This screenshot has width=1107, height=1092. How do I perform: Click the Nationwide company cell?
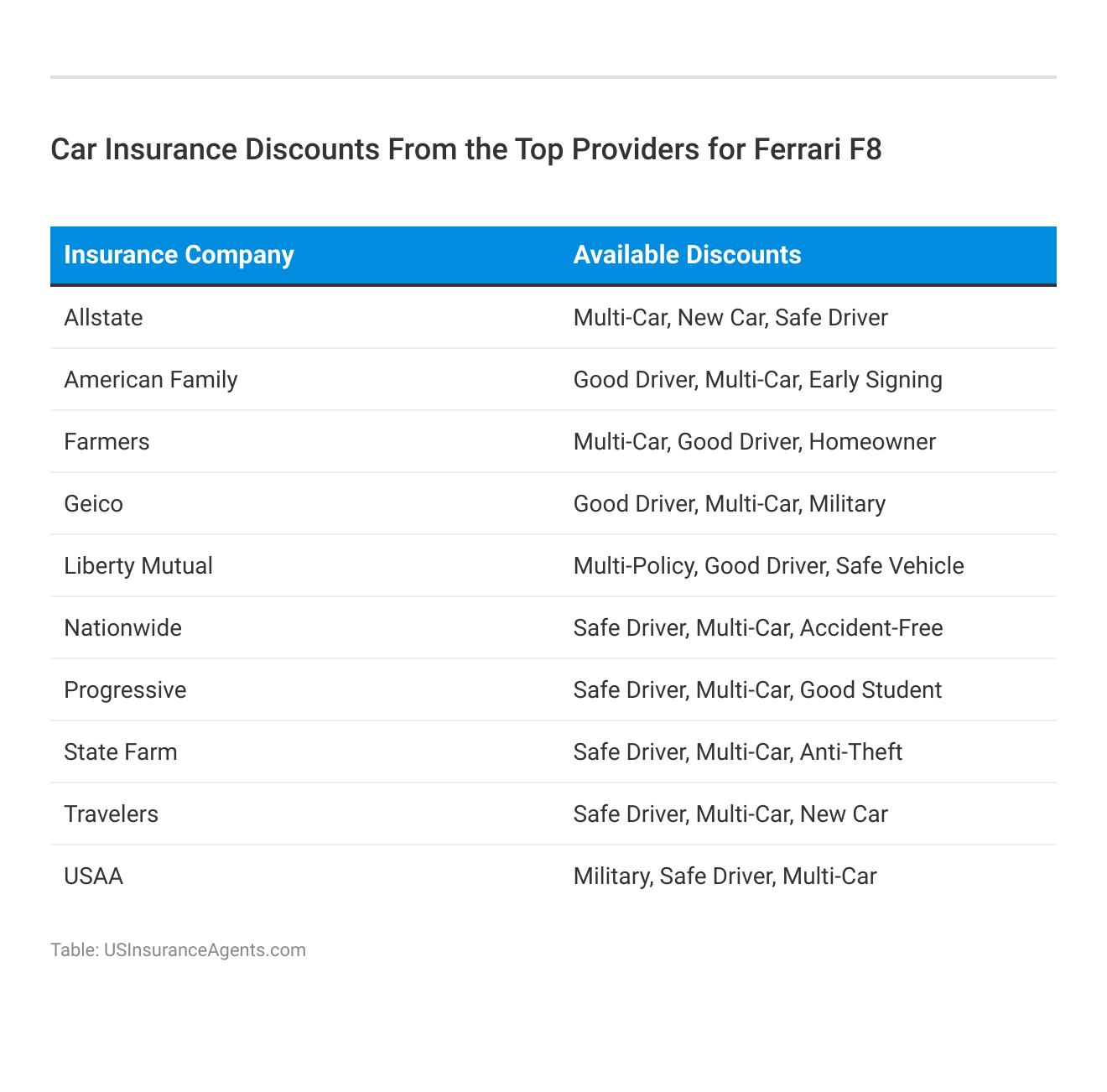pos(122,628)
